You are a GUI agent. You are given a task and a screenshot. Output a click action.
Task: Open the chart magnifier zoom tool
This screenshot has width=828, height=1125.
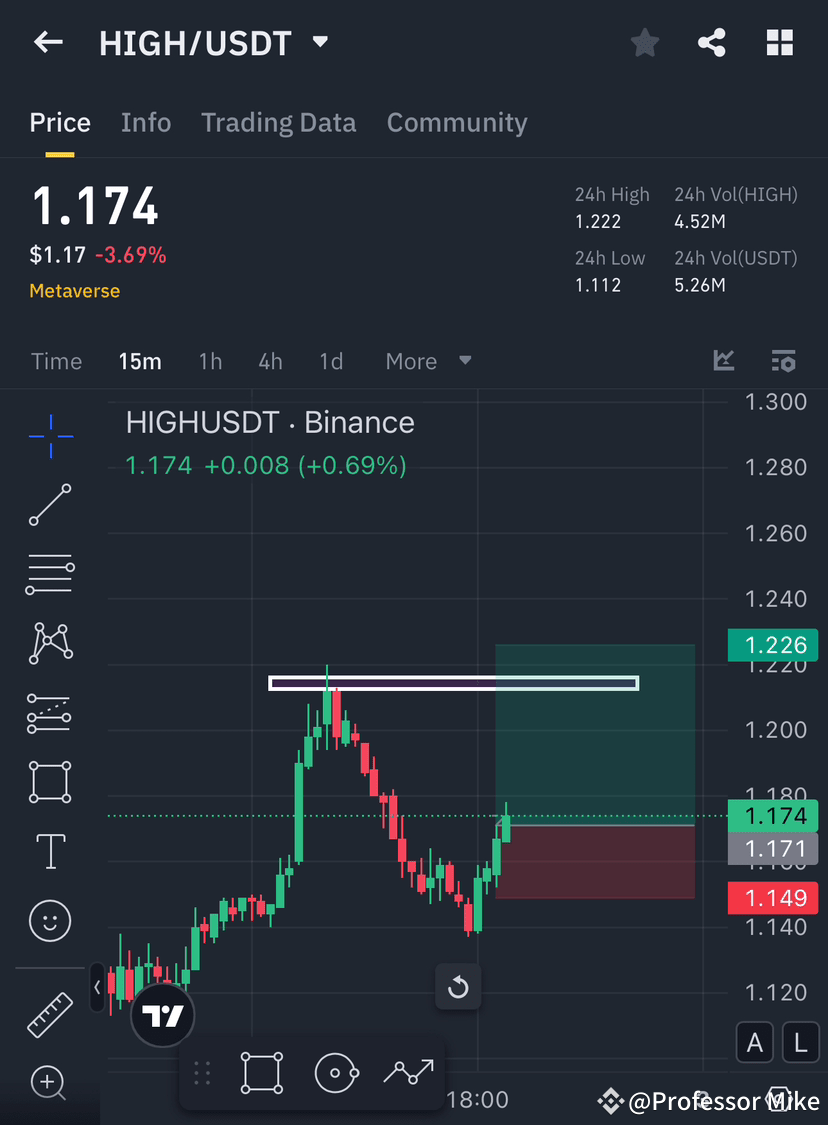tap(50, 1084)
